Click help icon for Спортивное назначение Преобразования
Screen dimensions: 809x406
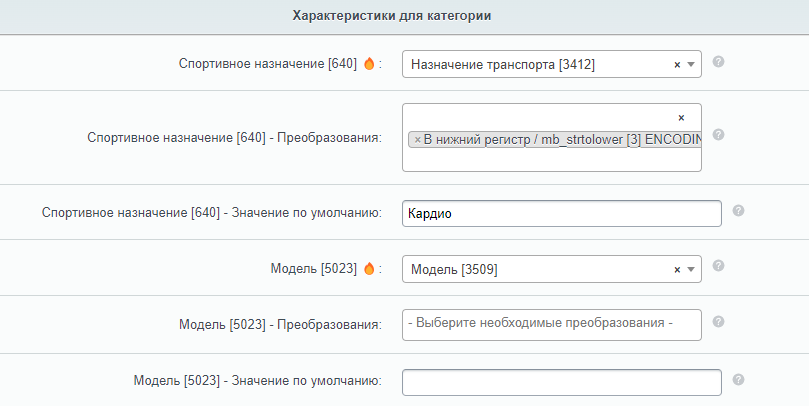[718, 135]
